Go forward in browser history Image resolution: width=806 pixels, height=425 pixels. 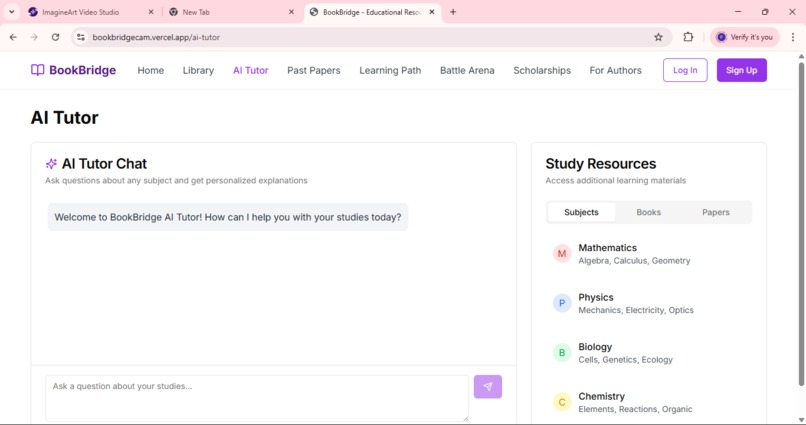pyautogui.click(x=34, y=37)
